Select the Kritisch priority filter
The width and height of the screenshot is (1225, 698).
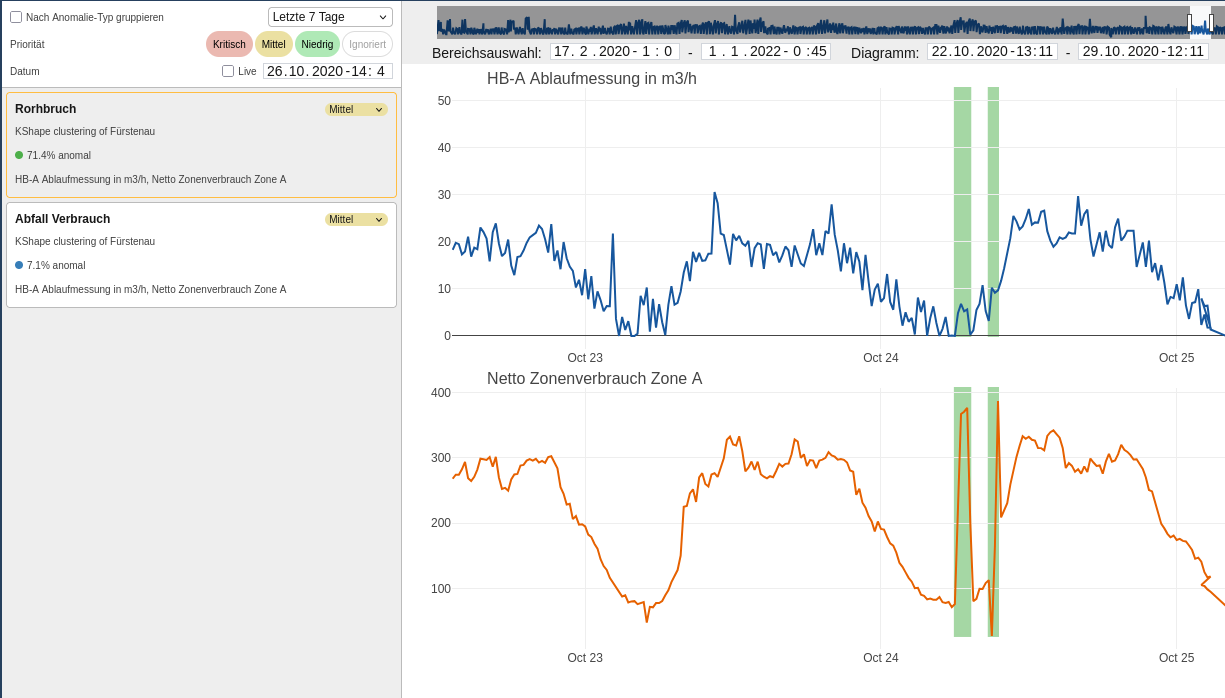tap(229, 44)
